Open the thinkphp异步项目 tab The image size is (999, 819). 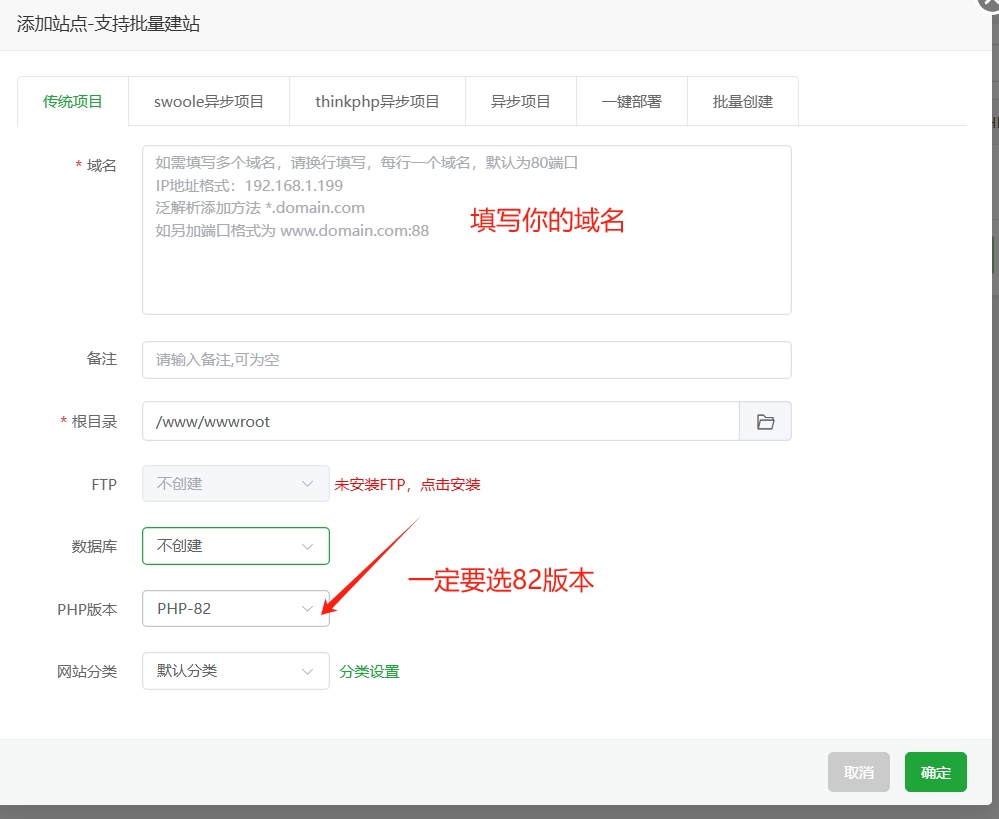pos(377,101)
